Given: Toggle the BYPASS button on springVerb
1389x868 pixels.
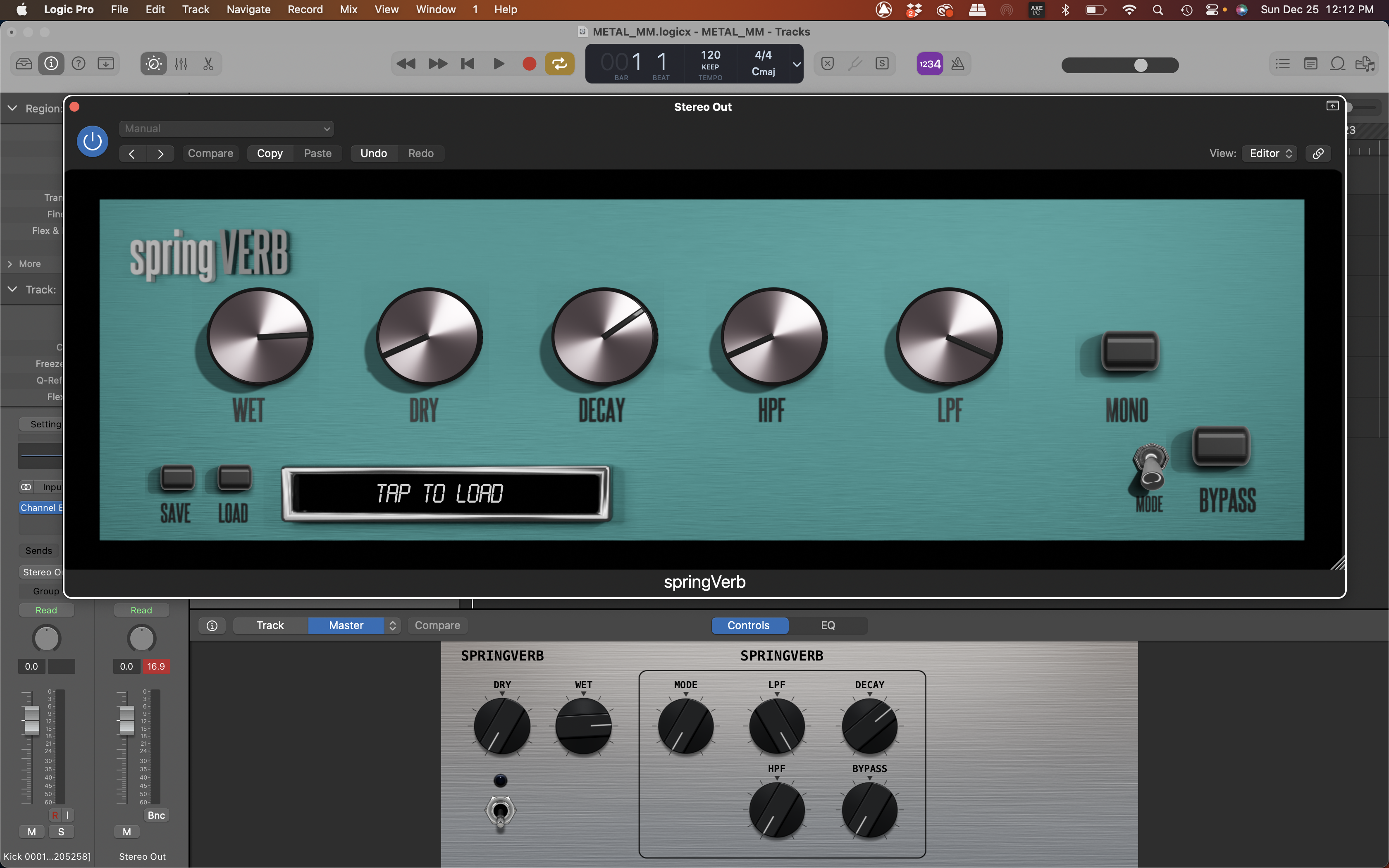Looking at the screenshot, I should click(1221, 446).
